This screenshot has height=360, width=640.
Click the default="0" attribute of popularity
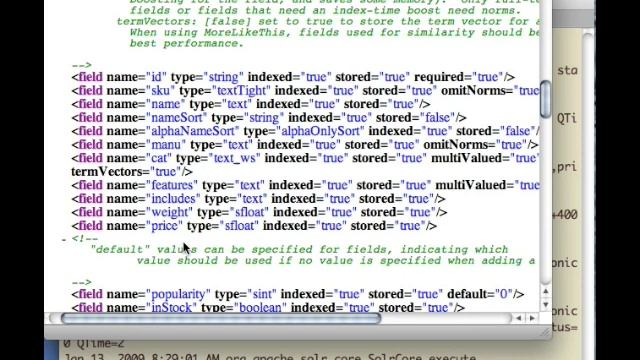point(480,294)
